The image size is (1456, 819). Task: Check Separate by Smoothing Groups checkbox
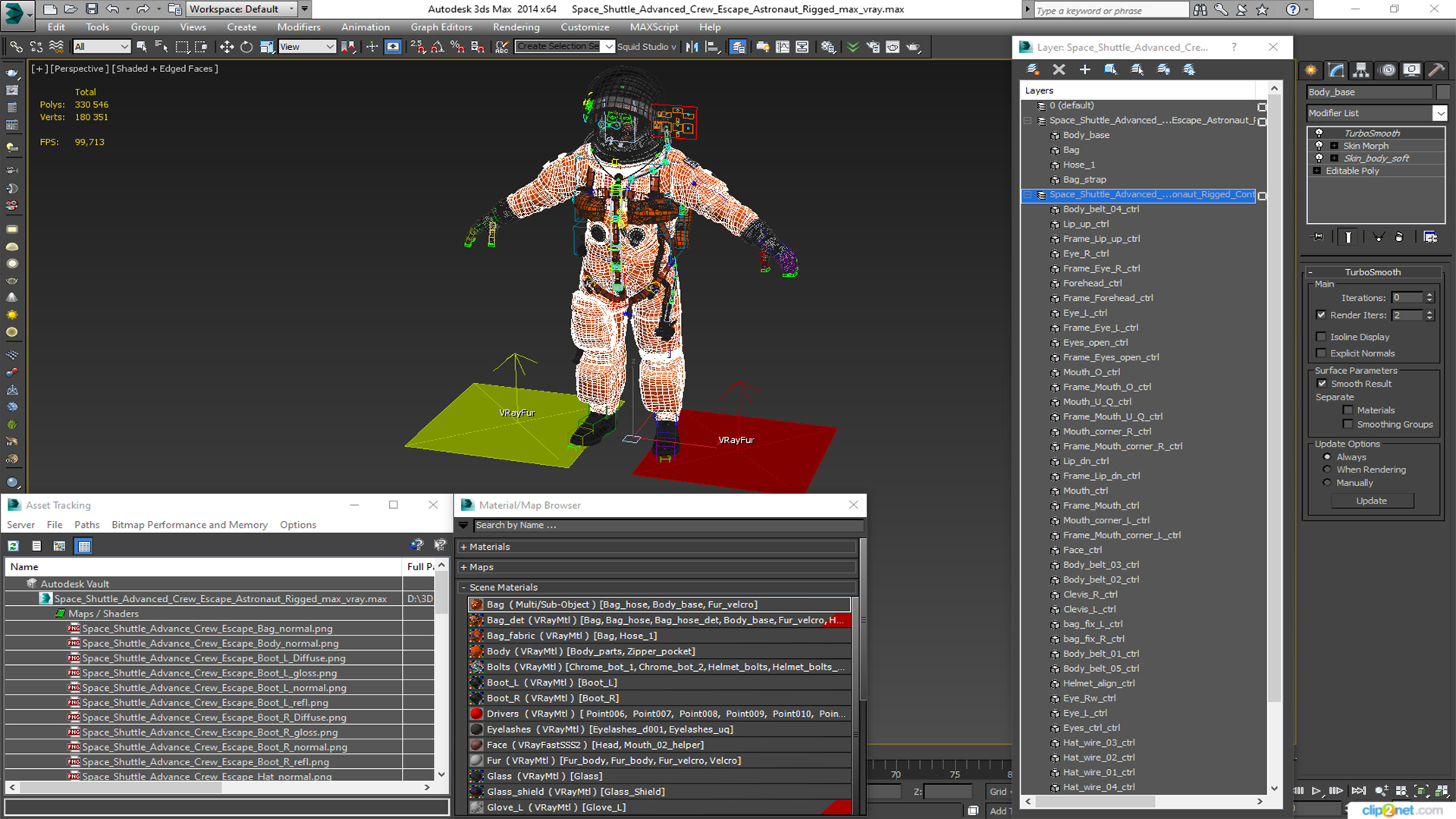1348,425
